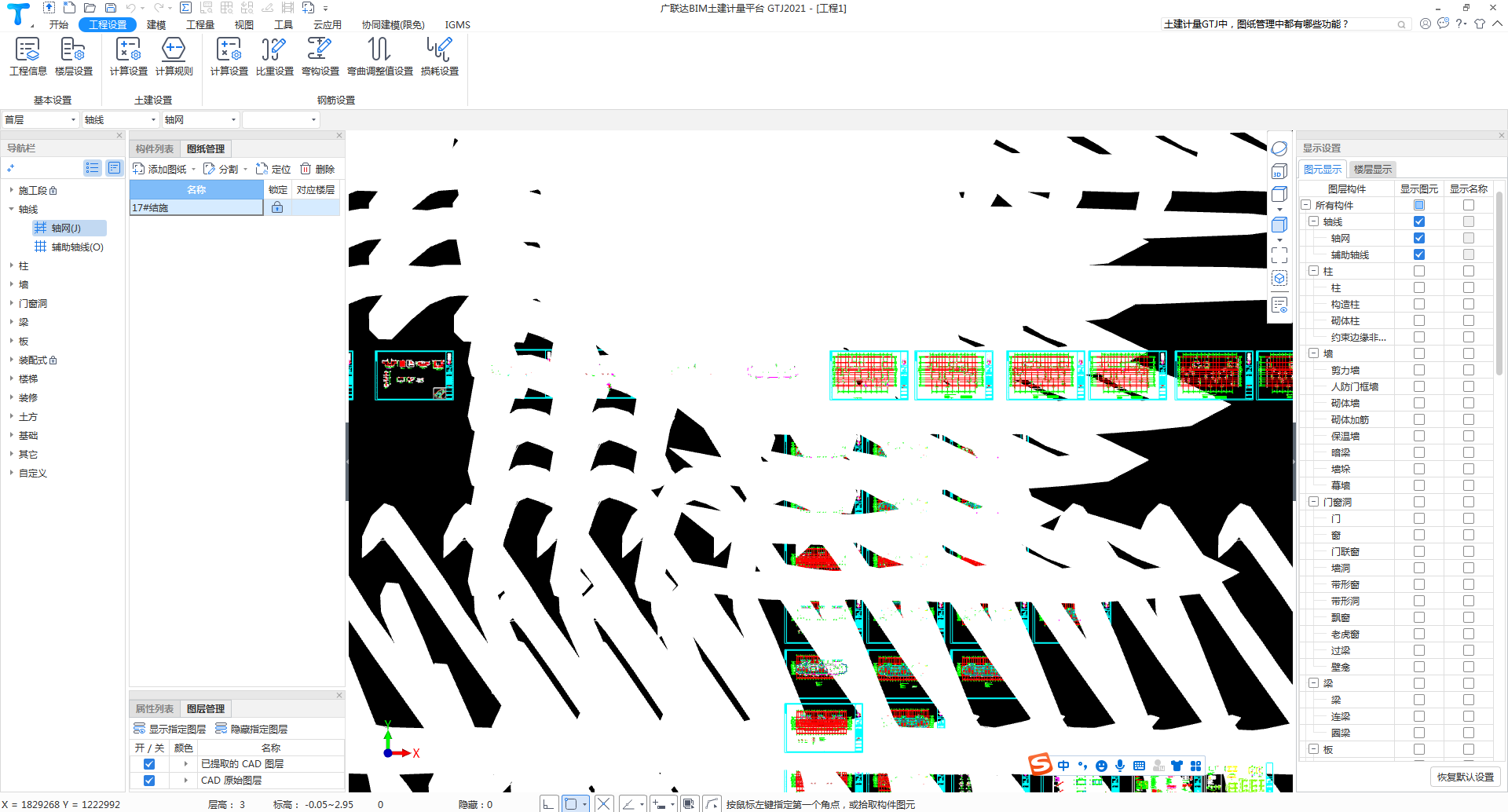Viewport: 1508px width, 812px height.
Task: Click 删除 delete drawing tool
Action: coord(317,169)
